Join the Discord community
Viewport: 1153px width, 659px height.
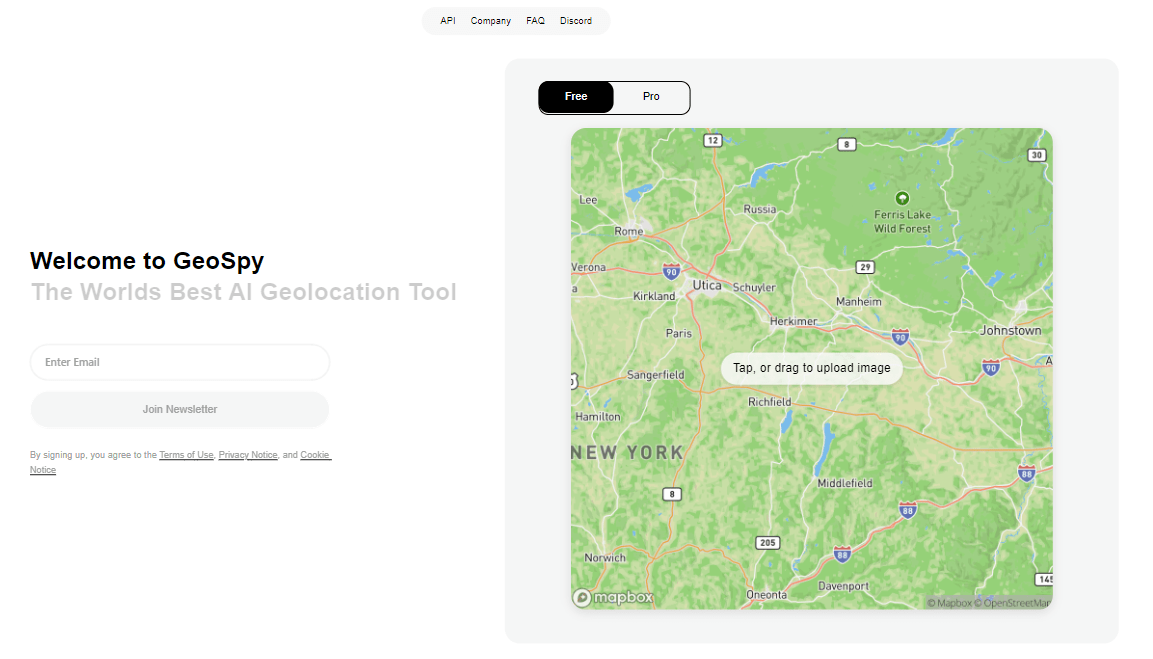click(577, 20)
